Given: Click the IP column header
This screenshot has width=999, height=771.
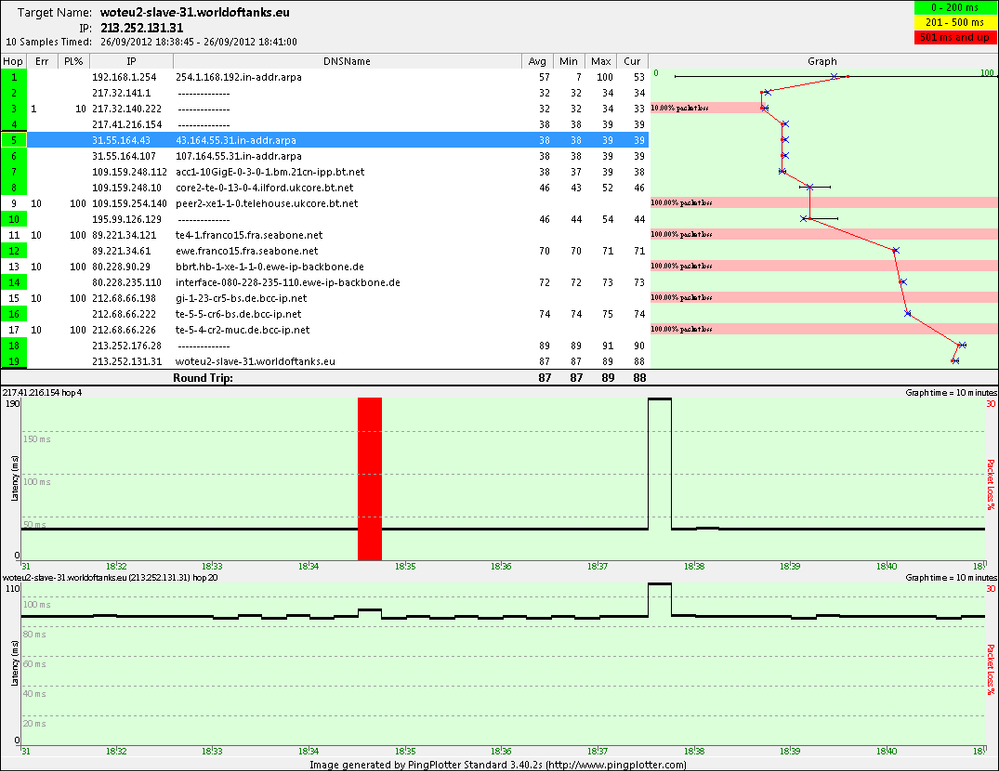Looking at the screenshot, I should click(x=131, y=61).
